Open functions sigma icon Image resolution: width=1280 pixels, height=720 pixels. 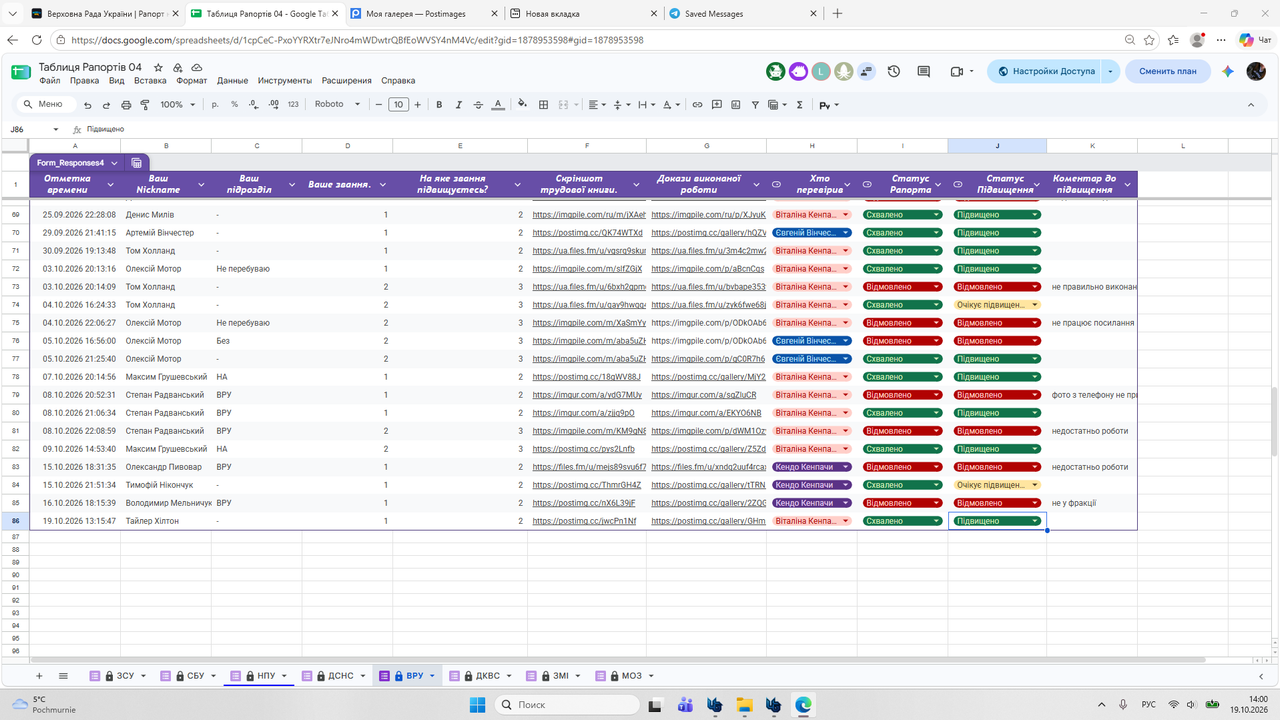(x=799, y=105)
